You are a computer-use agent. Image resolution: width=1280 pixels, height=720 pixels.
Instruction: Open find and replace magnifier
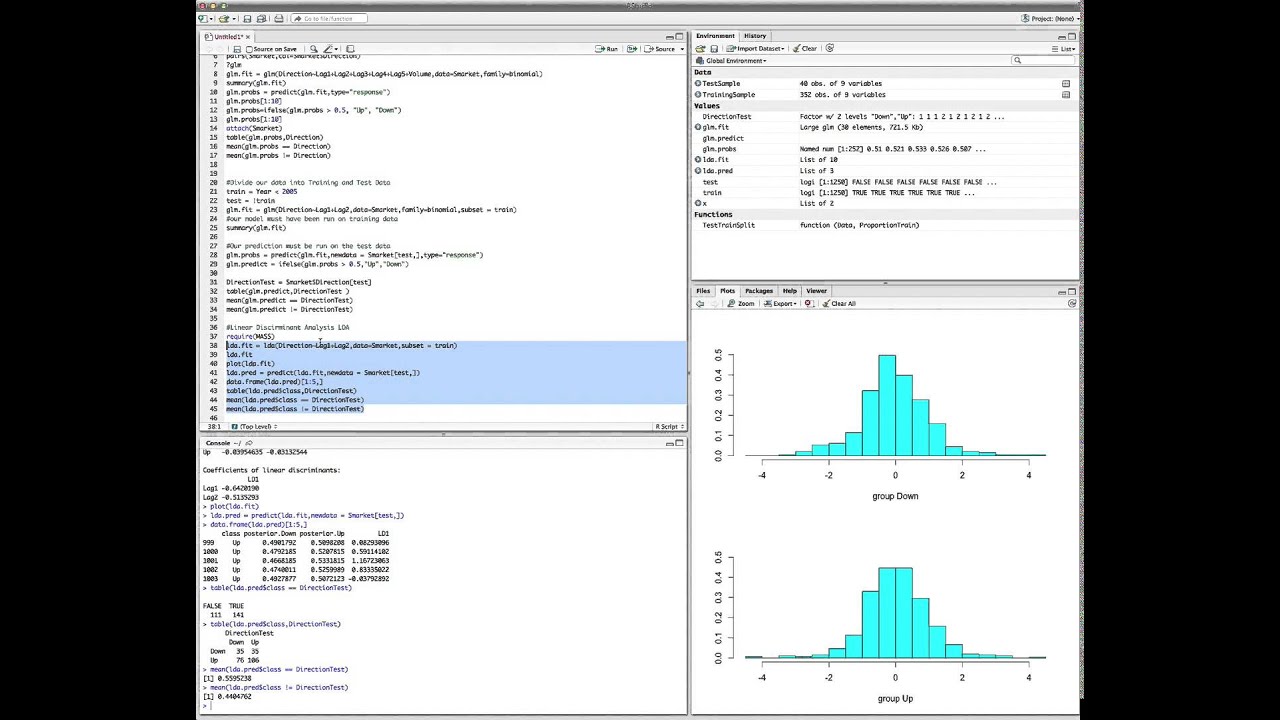(x=313, y=49)
